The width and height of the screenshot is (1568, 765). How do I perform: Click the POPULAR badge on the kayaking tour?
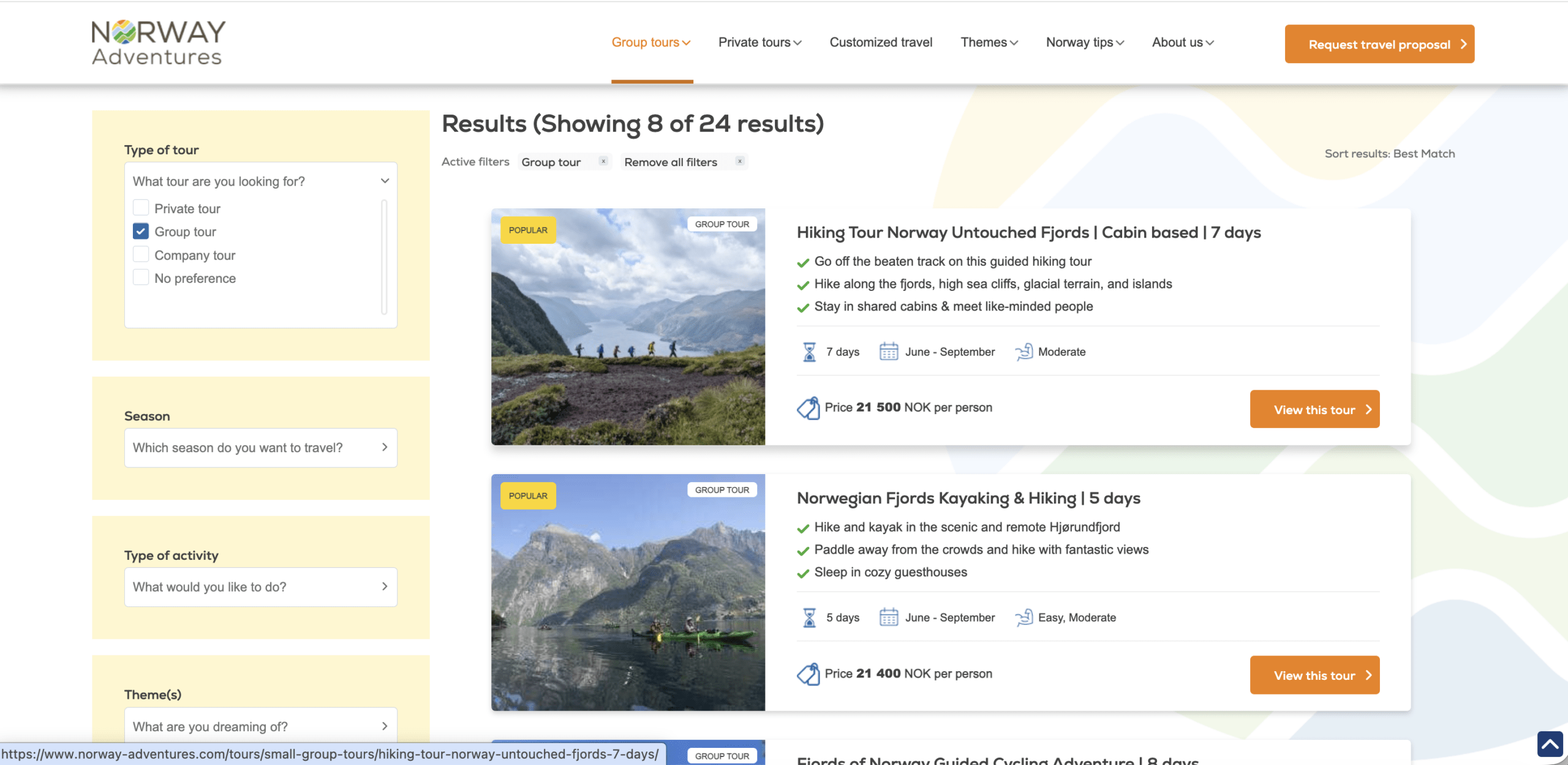click(528, 496)
